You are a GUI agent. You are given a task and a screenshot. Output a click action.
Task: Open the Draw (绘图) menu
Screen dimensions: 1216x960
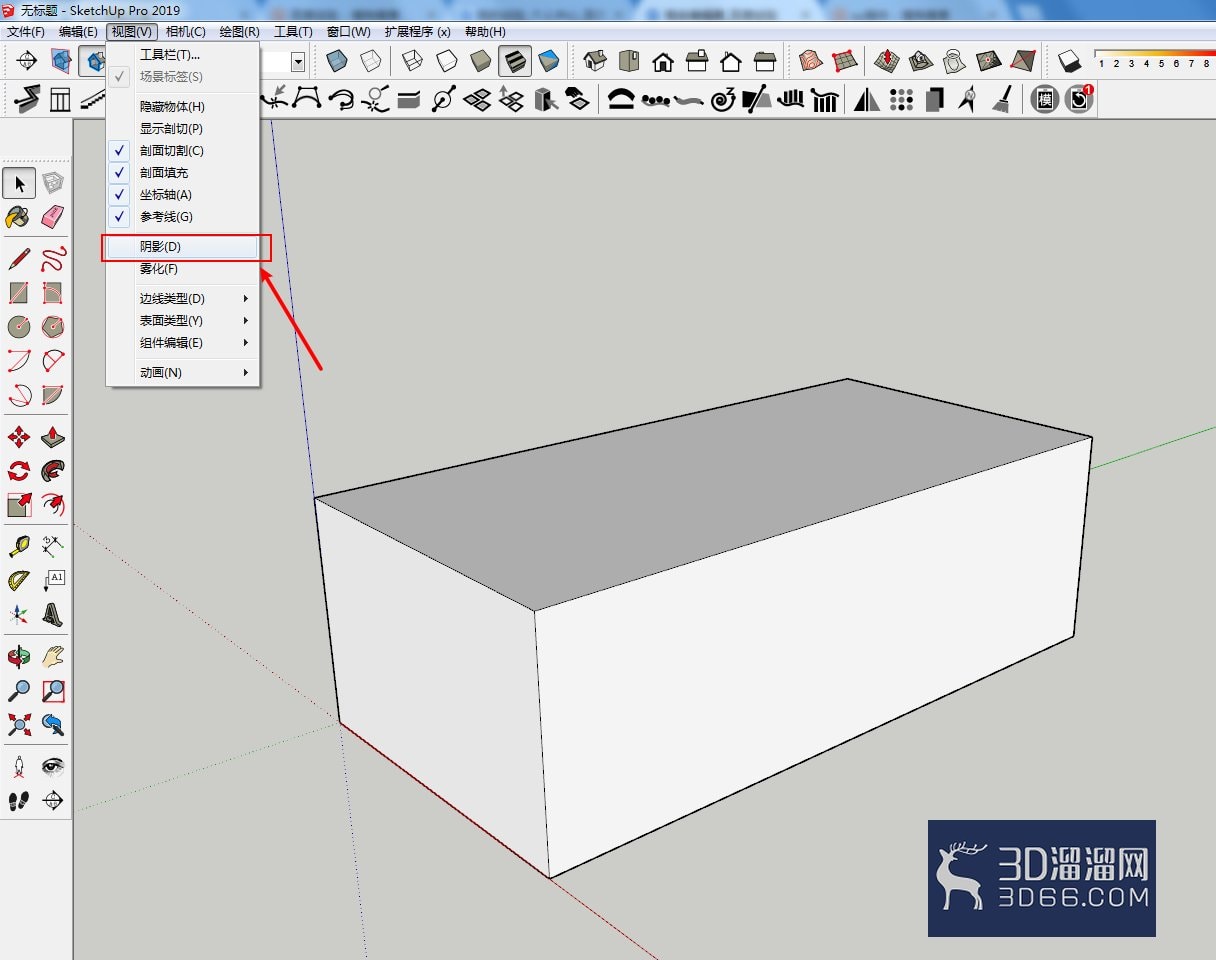click(240, 32)
